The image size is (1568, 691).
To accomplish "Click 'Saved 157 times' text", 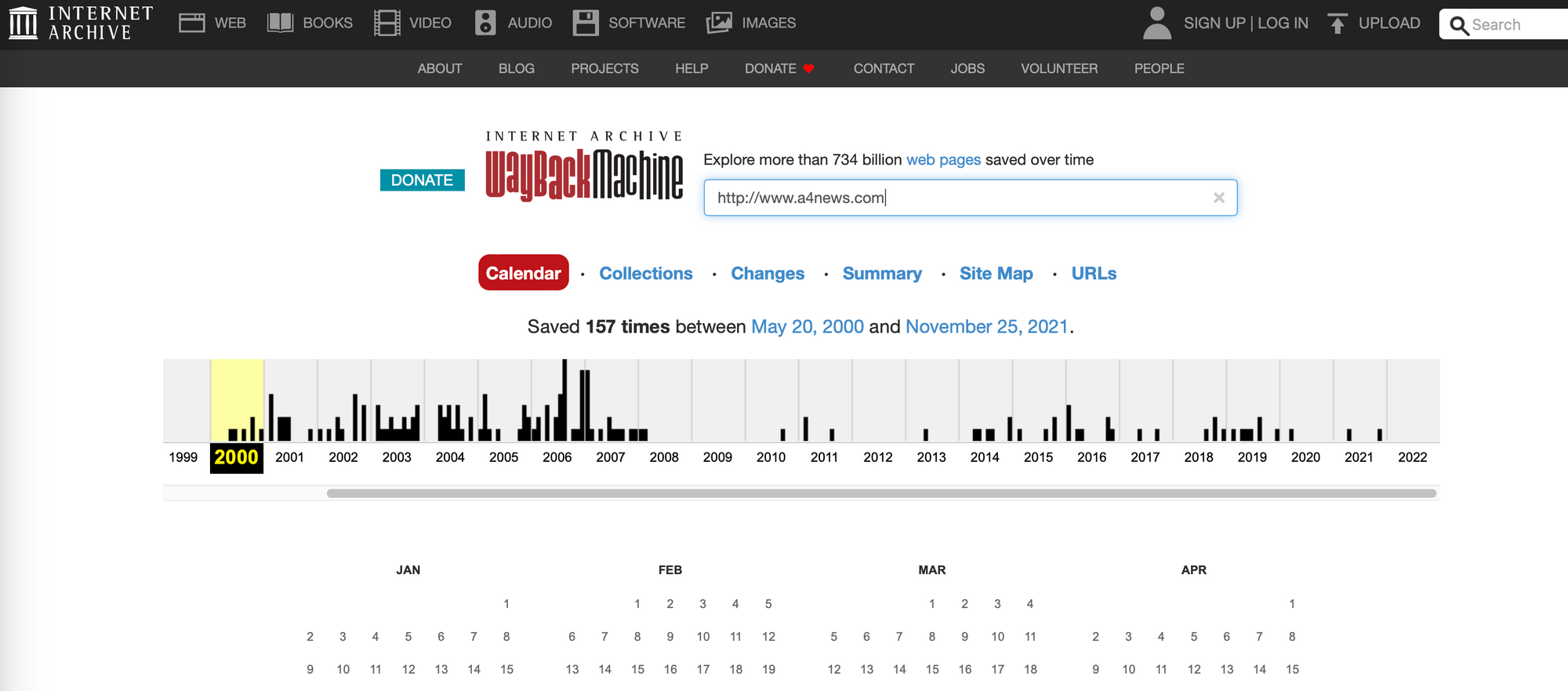I will 598,326.
